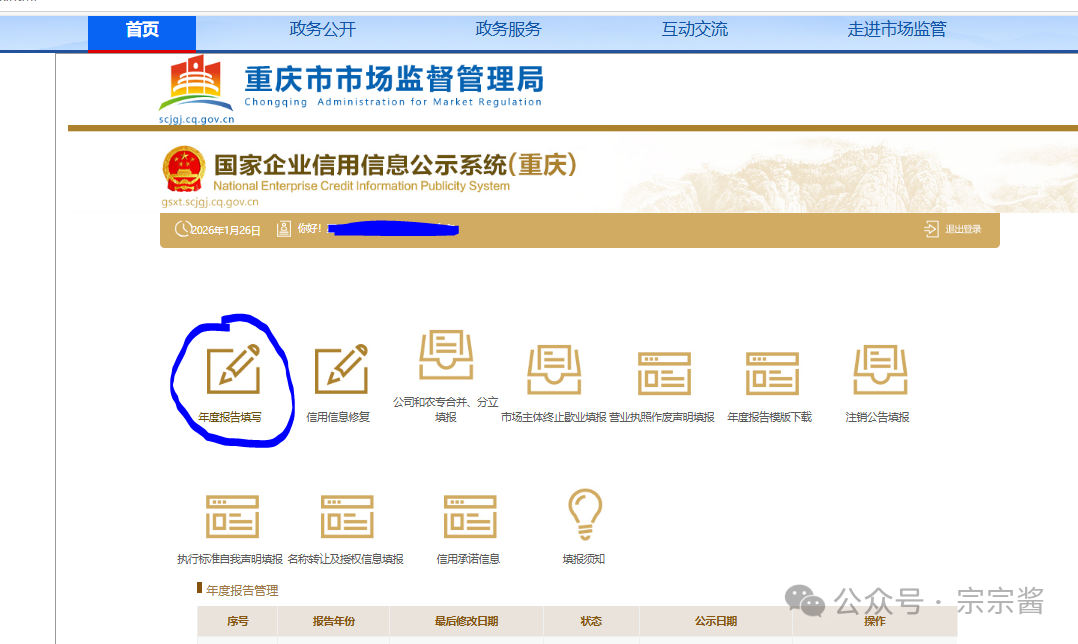
Task: Click 年度报告模版下载 icon
Action: [x=771, y=374]
